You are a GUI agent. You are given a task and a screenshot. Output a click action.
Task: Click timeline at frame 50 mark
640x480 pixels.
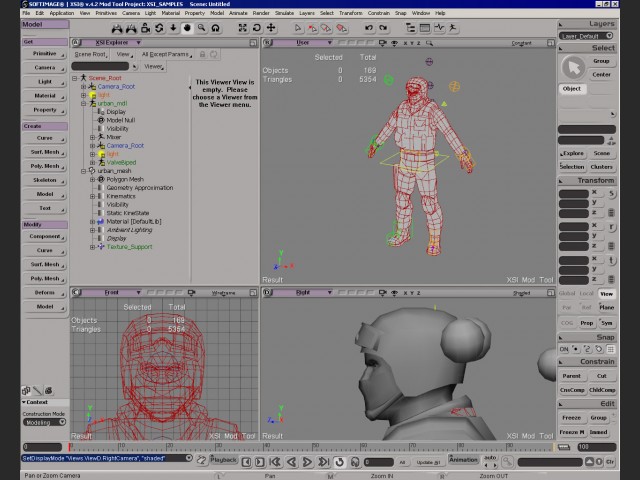tap(313, 447)
